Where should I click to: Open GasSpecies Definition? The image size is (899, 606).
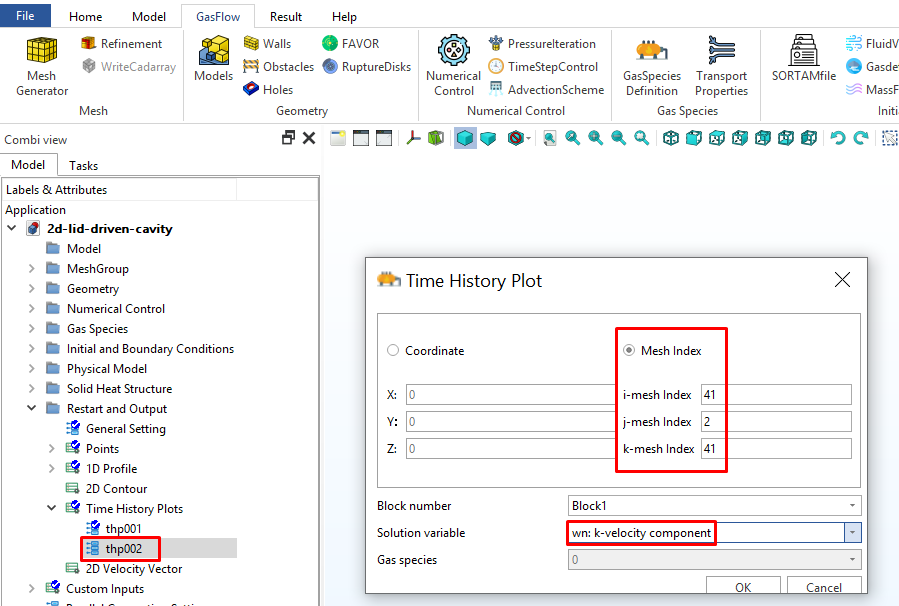coord(651,66)
